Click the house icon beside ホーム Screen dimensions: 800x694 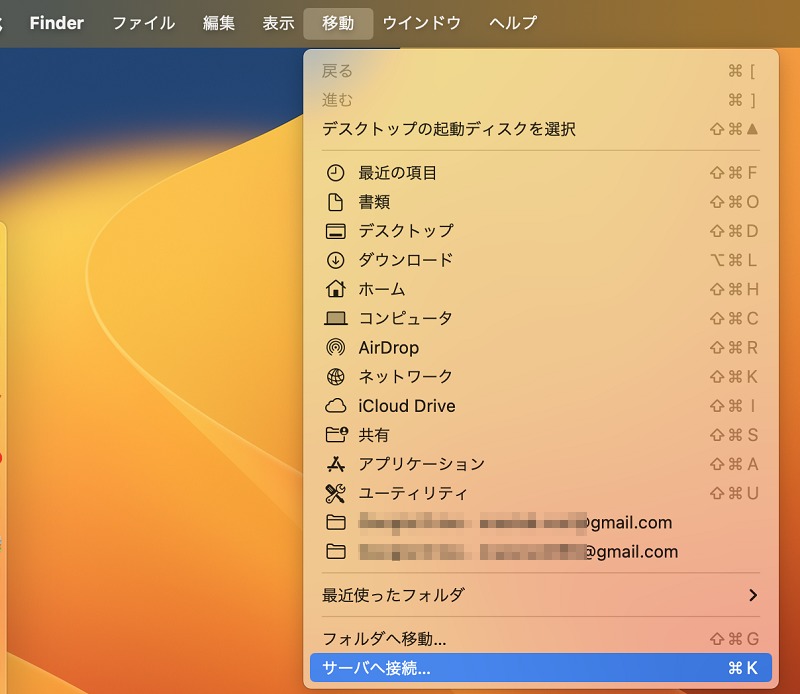[335, 289]
